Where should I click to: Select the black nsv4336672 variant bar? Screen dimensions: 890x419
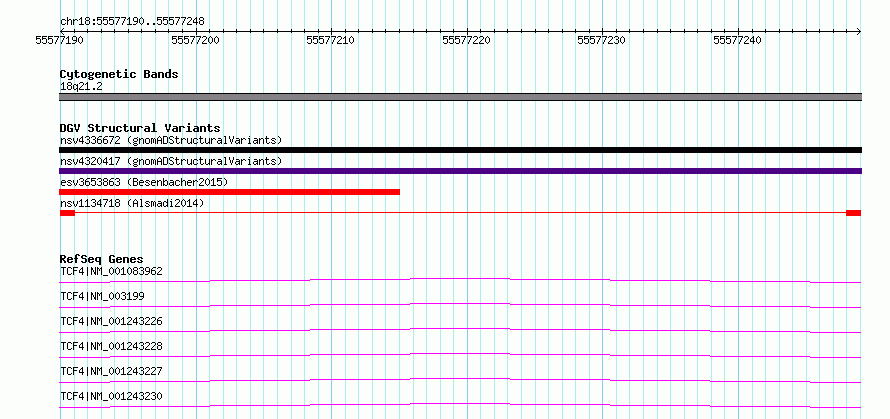coord(460,150)
